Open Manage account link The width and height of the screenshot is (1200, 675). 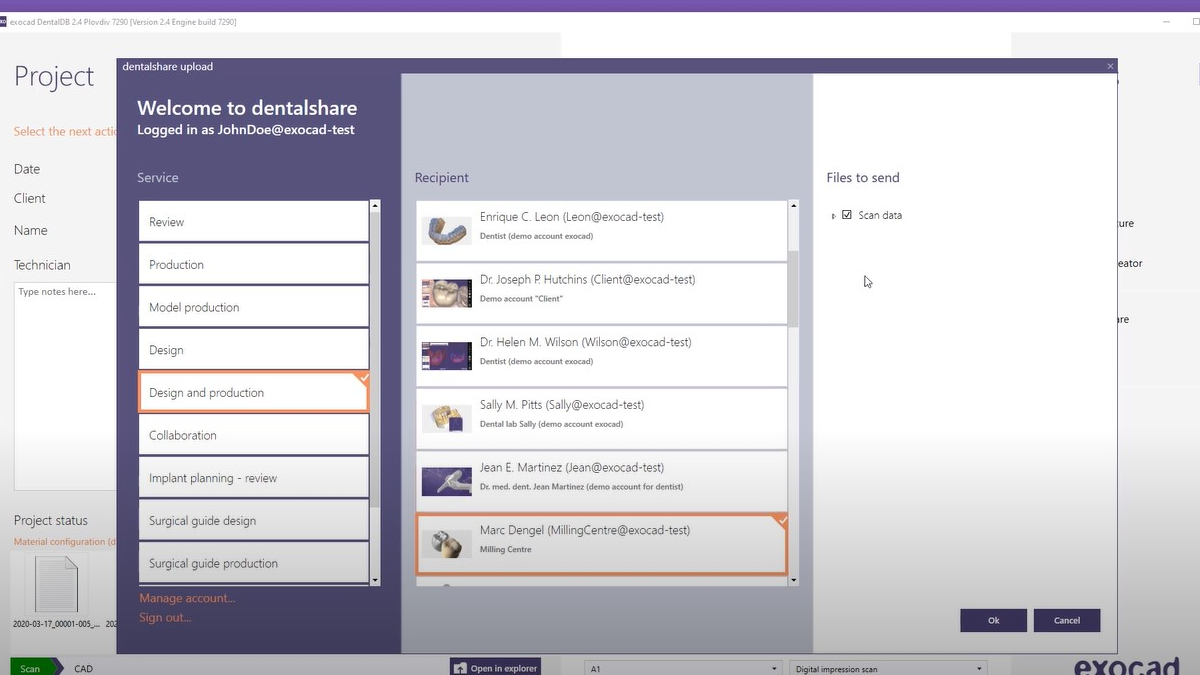(187, 598)
